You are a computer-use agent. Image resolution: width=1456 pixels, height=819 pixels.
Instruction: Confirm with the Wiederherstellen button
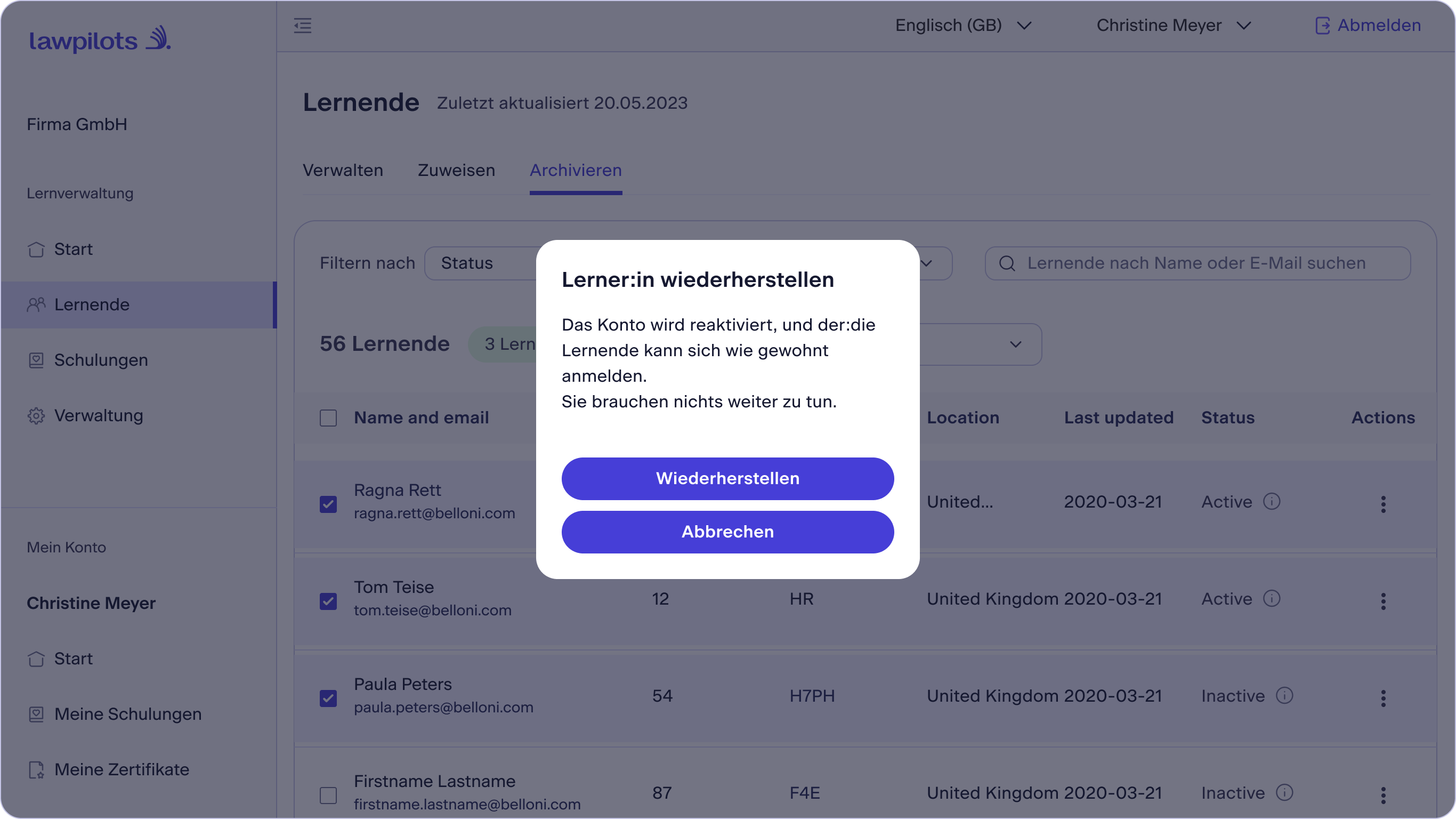click(727, 478)
